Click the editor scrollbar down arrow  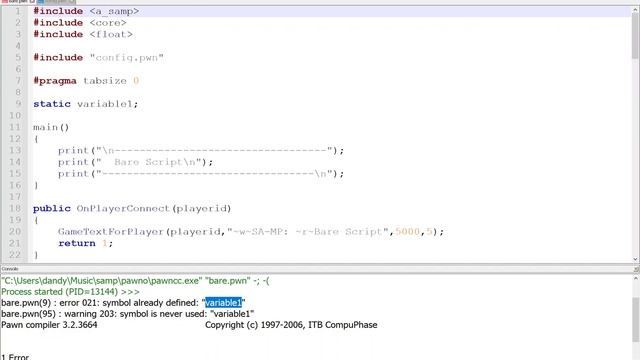click(635, 259)
